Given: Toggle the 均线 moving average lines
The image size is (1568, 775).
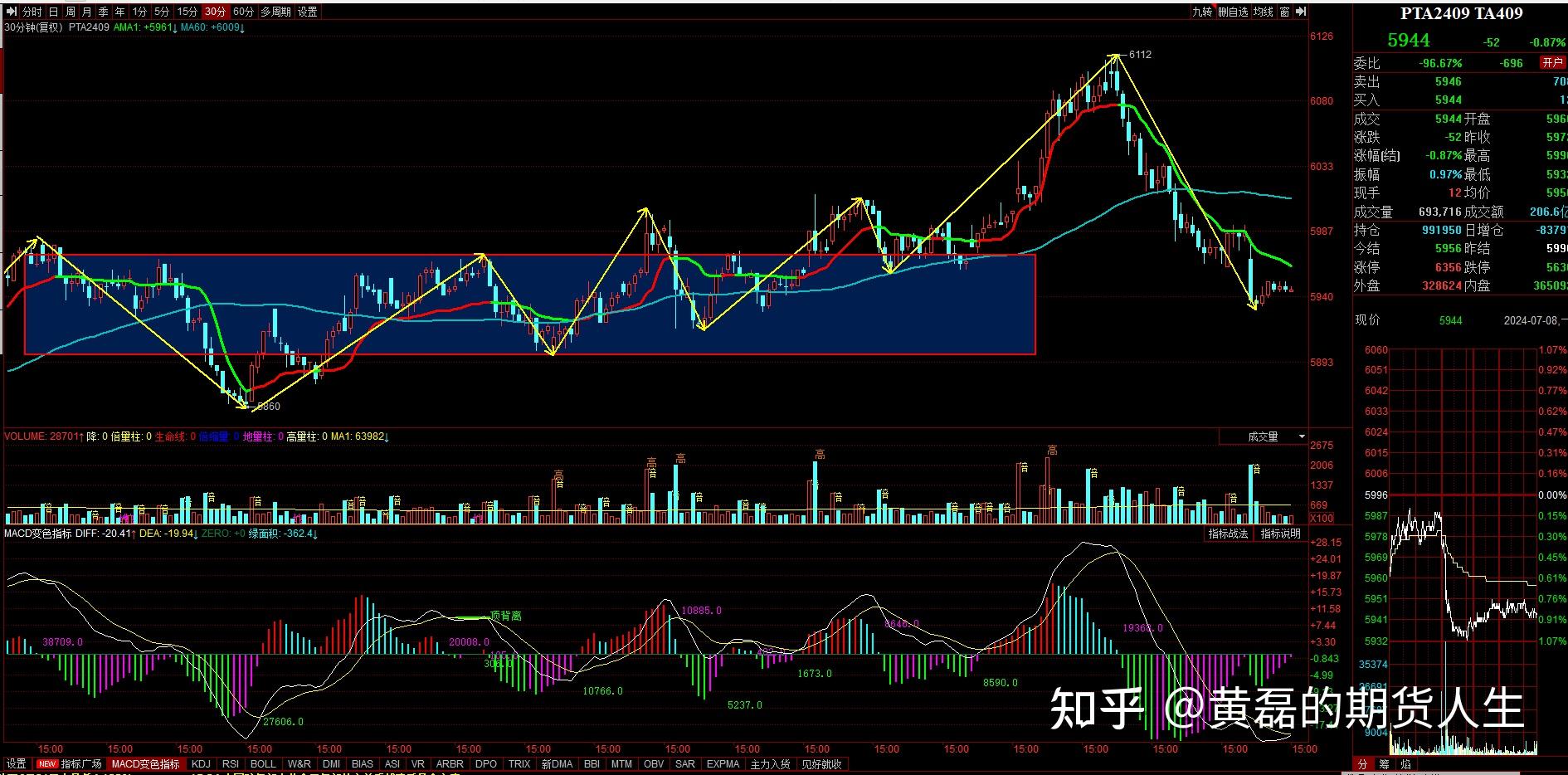Looking at the screenshot, I should click(x=1264, y=12).
